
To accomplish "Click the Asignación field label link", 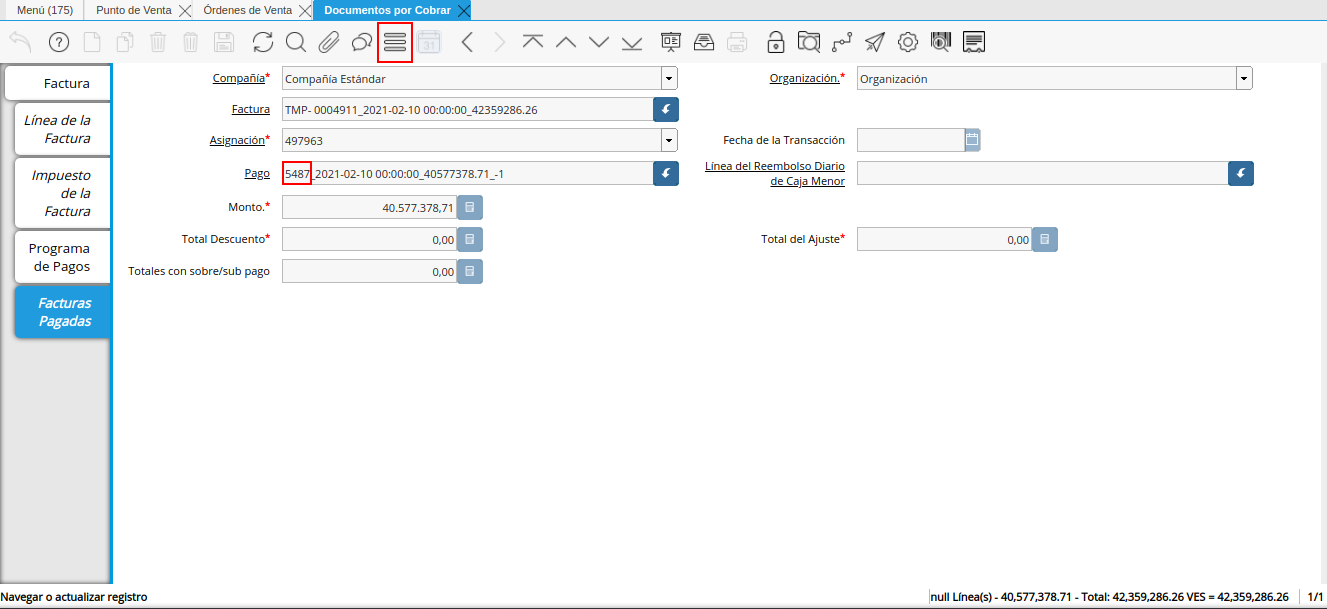I will tap(239, 140).
